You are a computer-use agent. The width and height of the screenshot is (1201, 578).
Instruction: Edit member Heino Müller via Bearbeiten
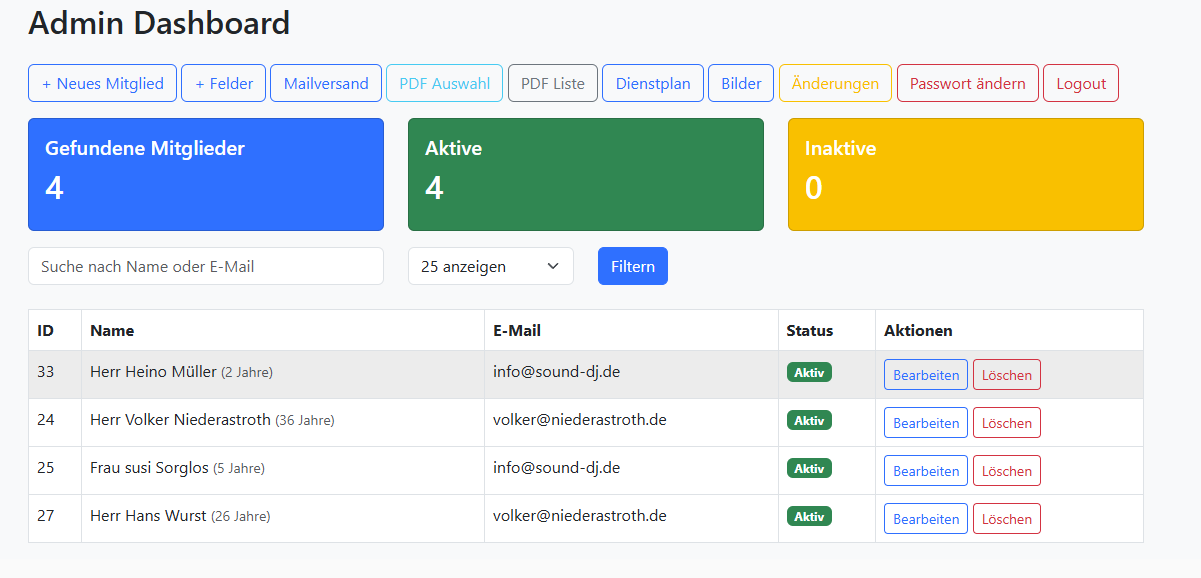[925, 375]
